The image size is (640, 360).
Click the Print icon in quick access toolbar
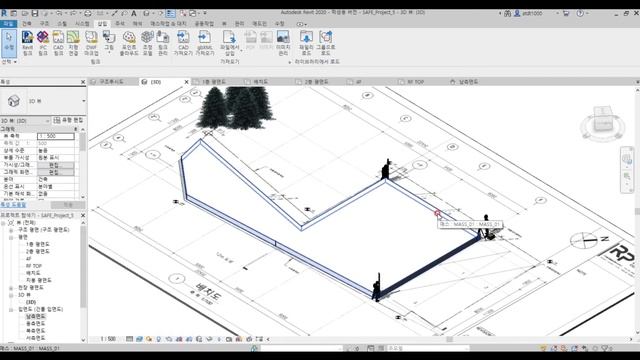88,13
